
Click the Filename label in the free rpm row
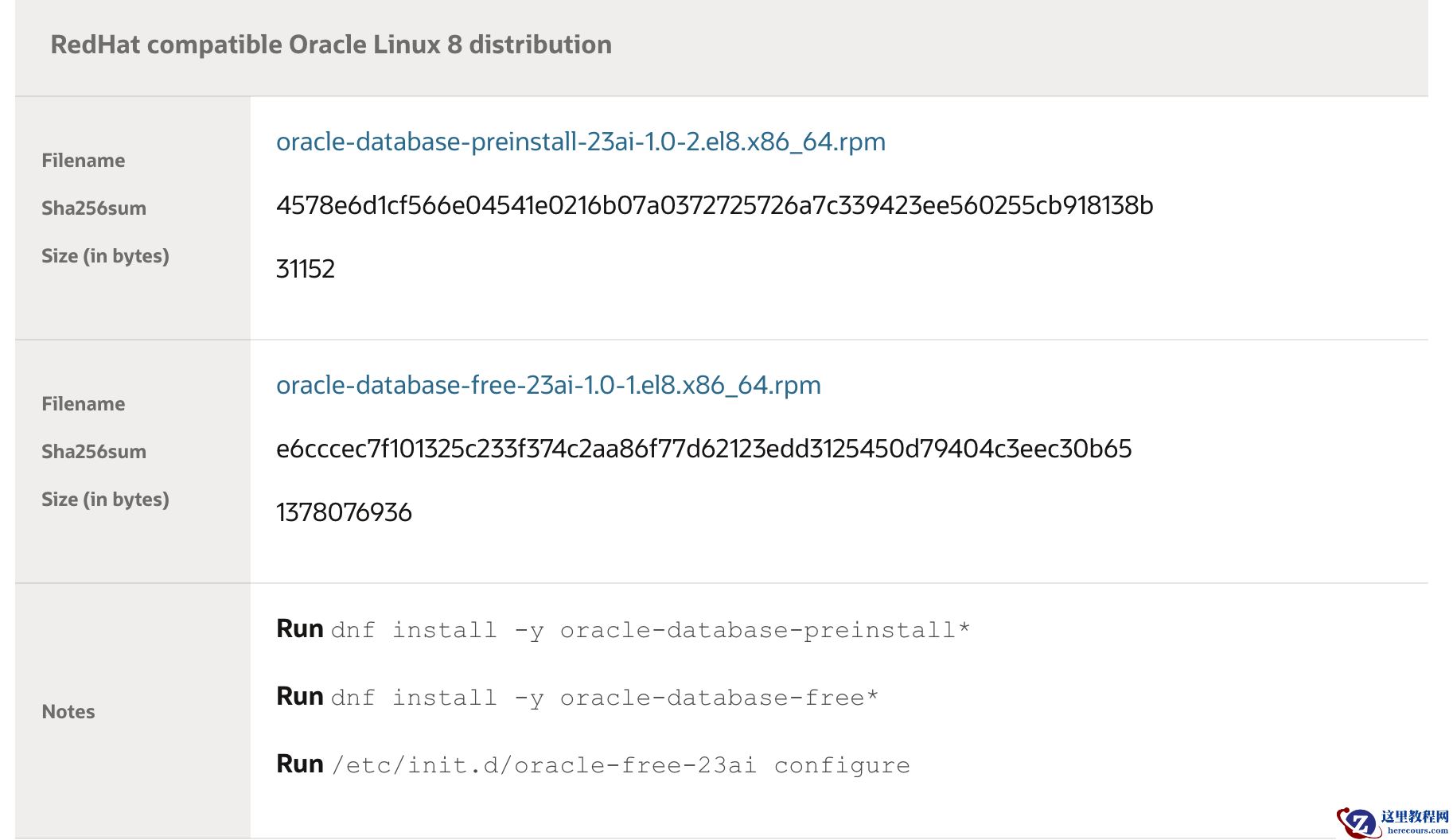[x=84, y=404]
